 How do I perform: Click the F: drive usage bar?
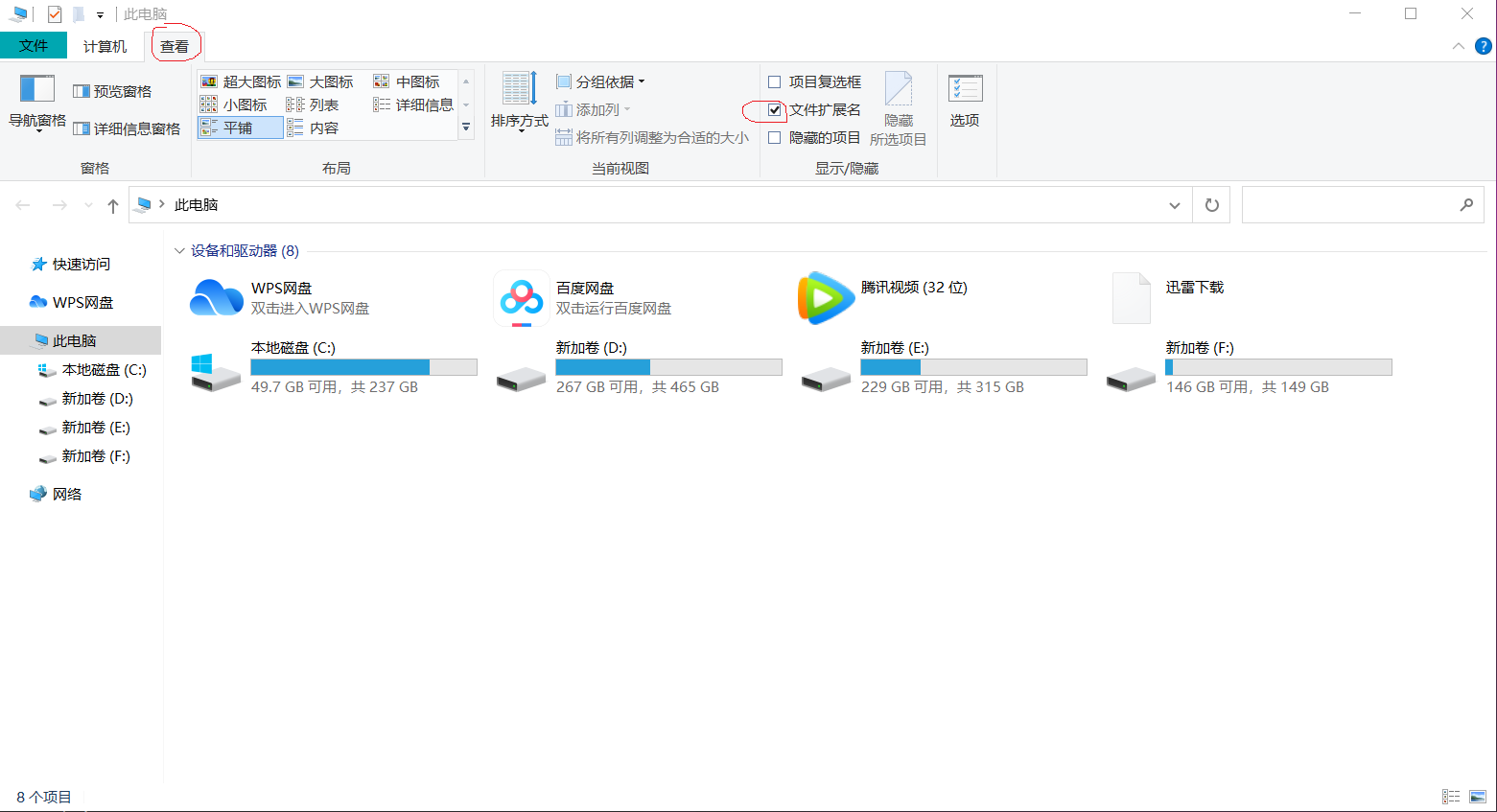[x=1278, y=367]
